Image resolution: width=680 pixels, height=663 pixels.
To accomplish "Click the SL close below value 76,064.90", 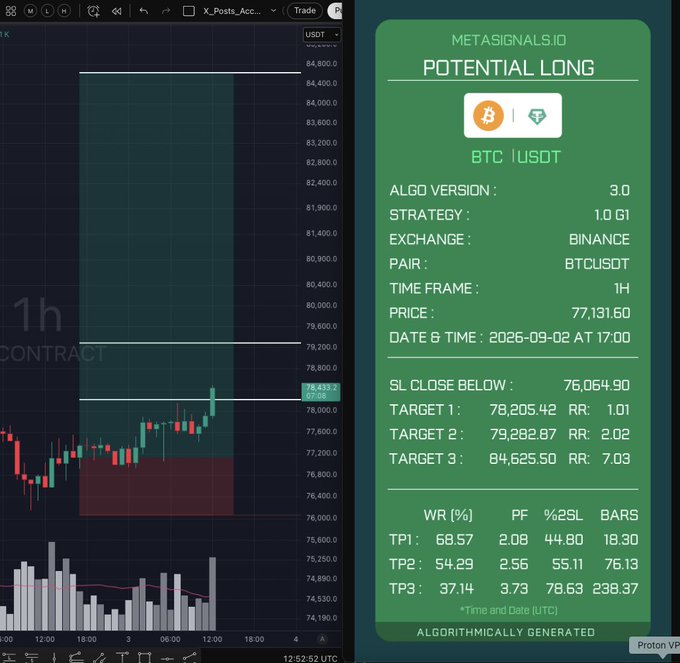I will click(x=596, y=385).
